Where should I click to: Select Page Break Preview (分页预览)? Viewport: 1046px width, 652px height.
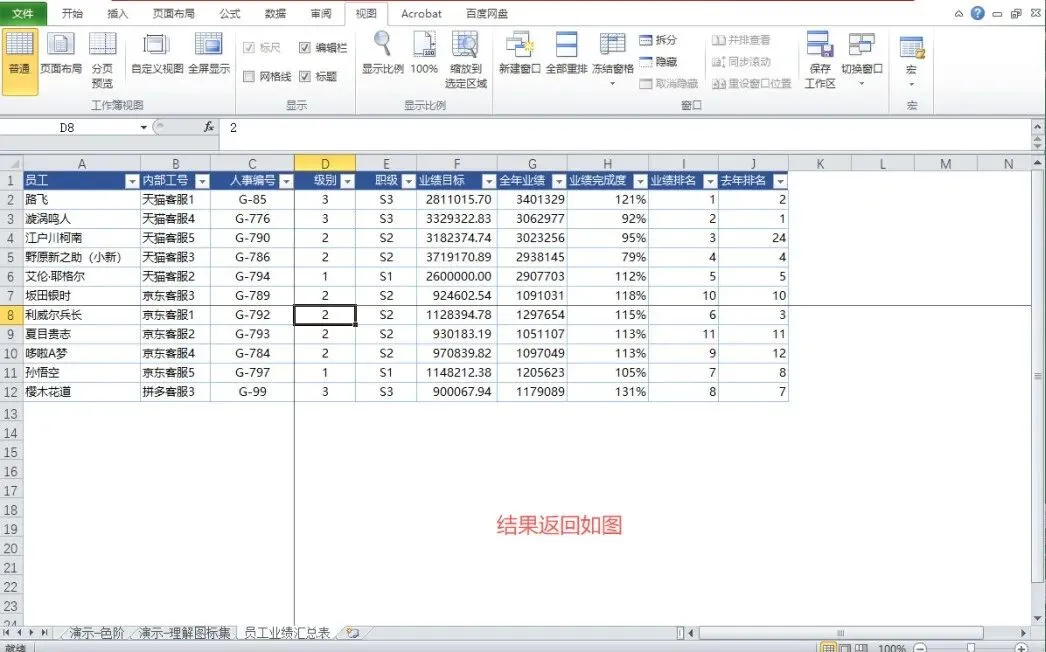102,60
